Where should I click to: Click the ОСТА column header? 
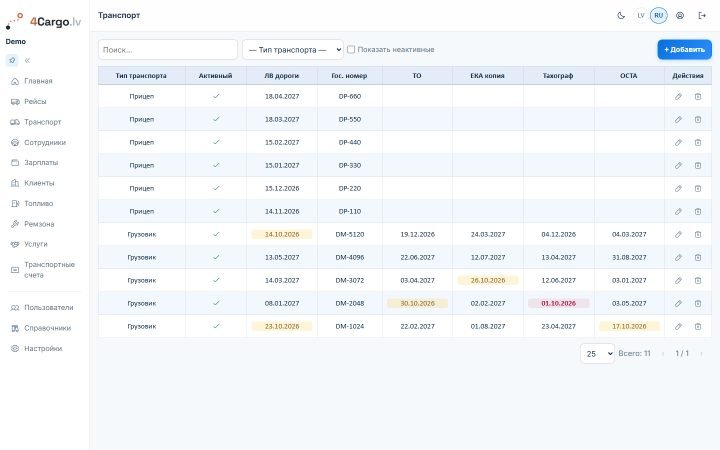[629, 76]
